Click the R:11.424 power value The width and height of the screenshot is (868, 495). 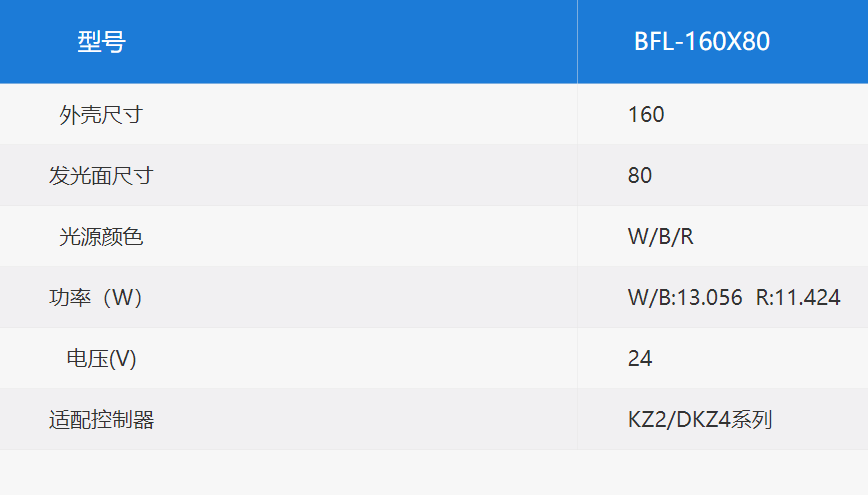[x=798, y=297]
